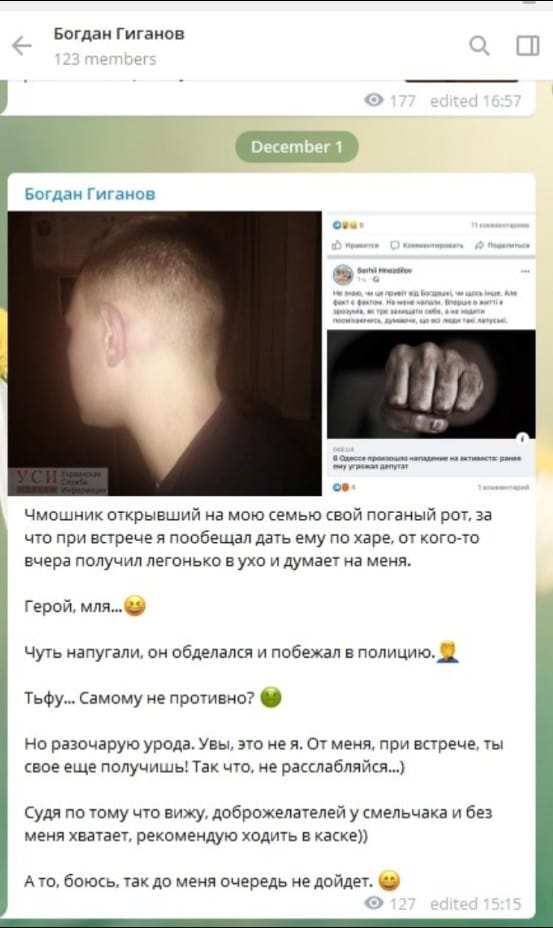Image resolution: width=553 pixels, height=928 pixels.
Task: Click the УСИ watermark on the photo
Action: tap(59, 481)
